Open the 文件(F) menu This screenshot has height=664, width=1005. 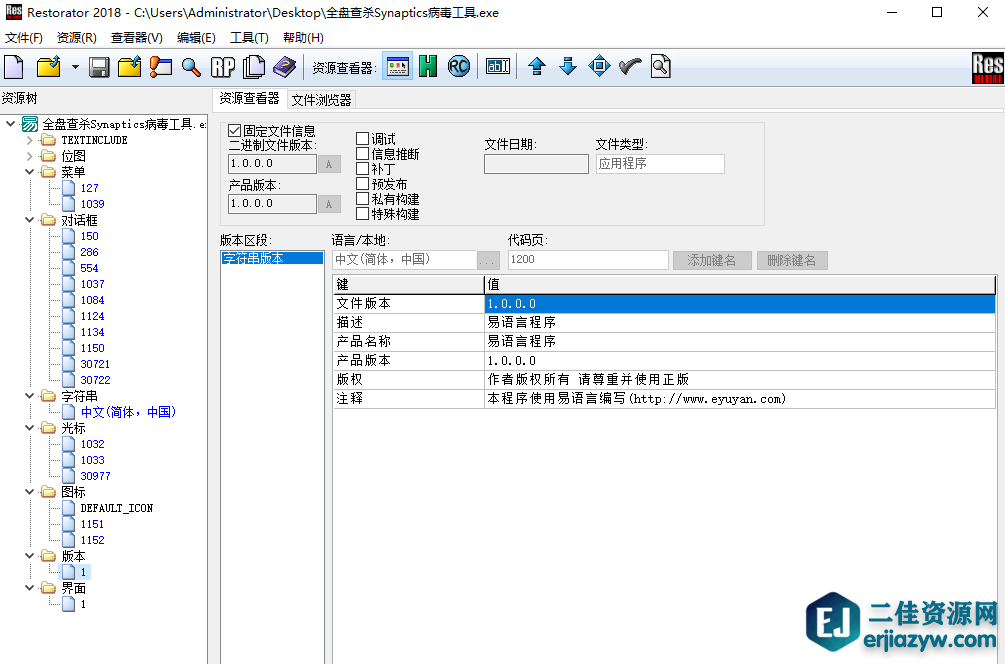pos(24,38)
